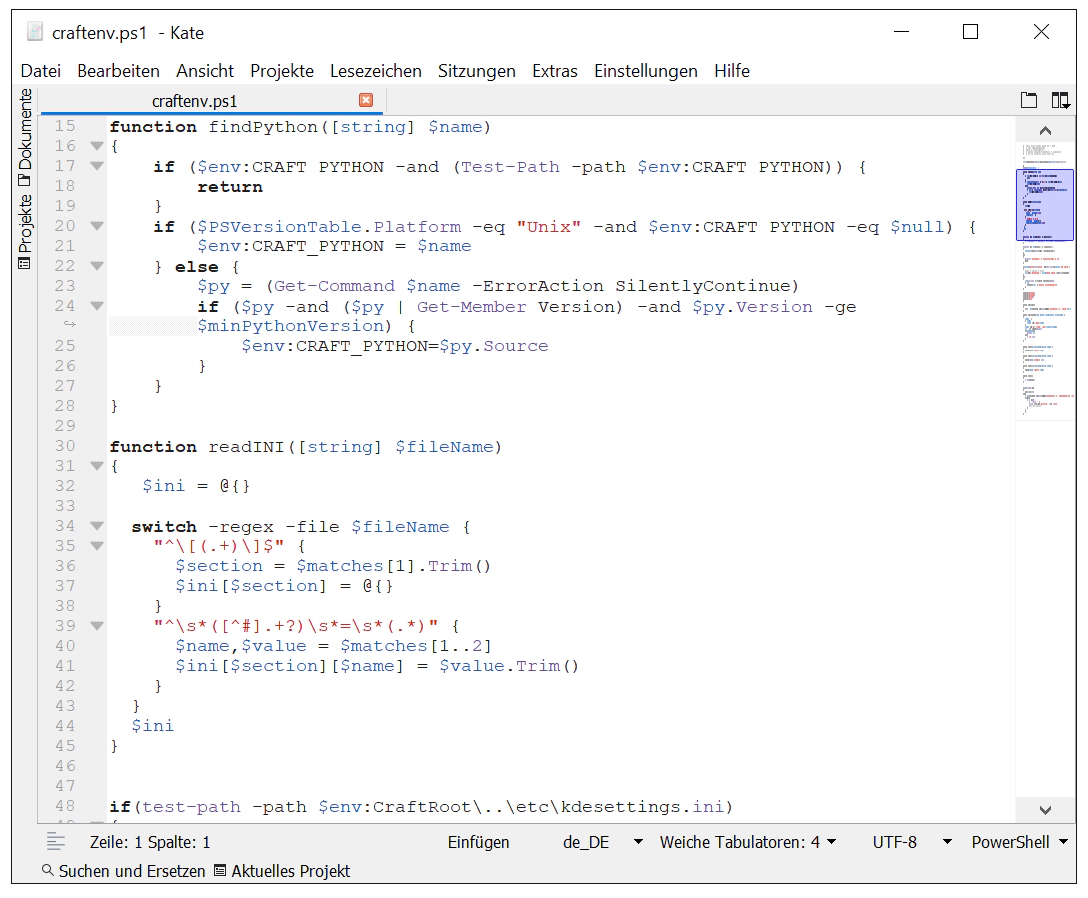Screen dimensions: 1088x898
Task: Open the Extras menu
Action: point(554,71)
